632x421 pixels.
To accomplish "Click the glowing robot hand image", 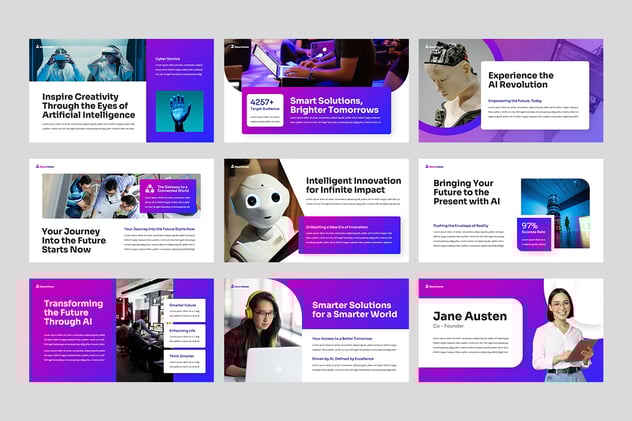I will (x=180, y=111).
